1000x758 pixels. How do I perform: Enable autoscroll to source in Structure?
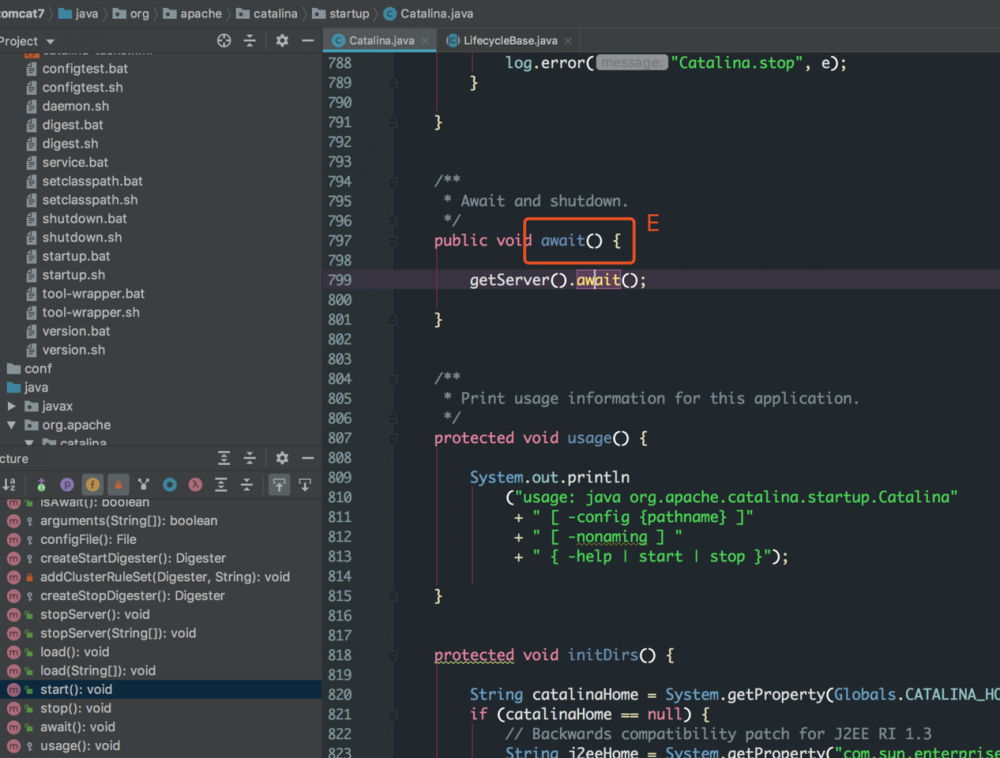click(x=279, y=485)
